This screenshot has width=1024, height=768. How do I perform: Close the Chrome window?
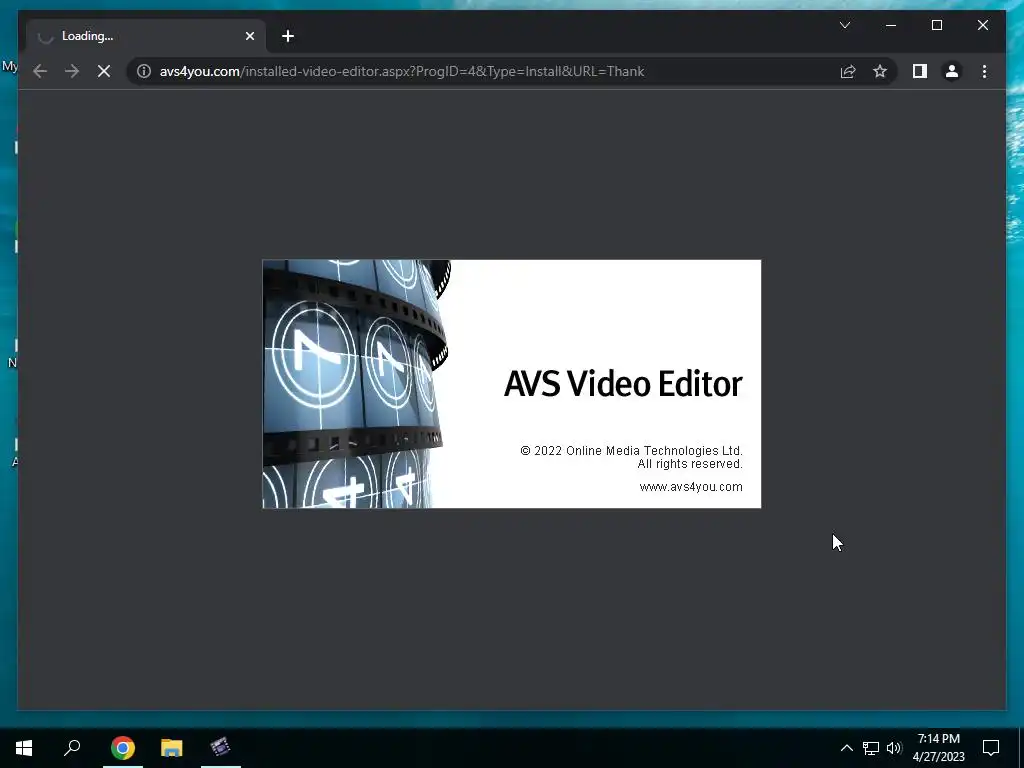point(982,25)
